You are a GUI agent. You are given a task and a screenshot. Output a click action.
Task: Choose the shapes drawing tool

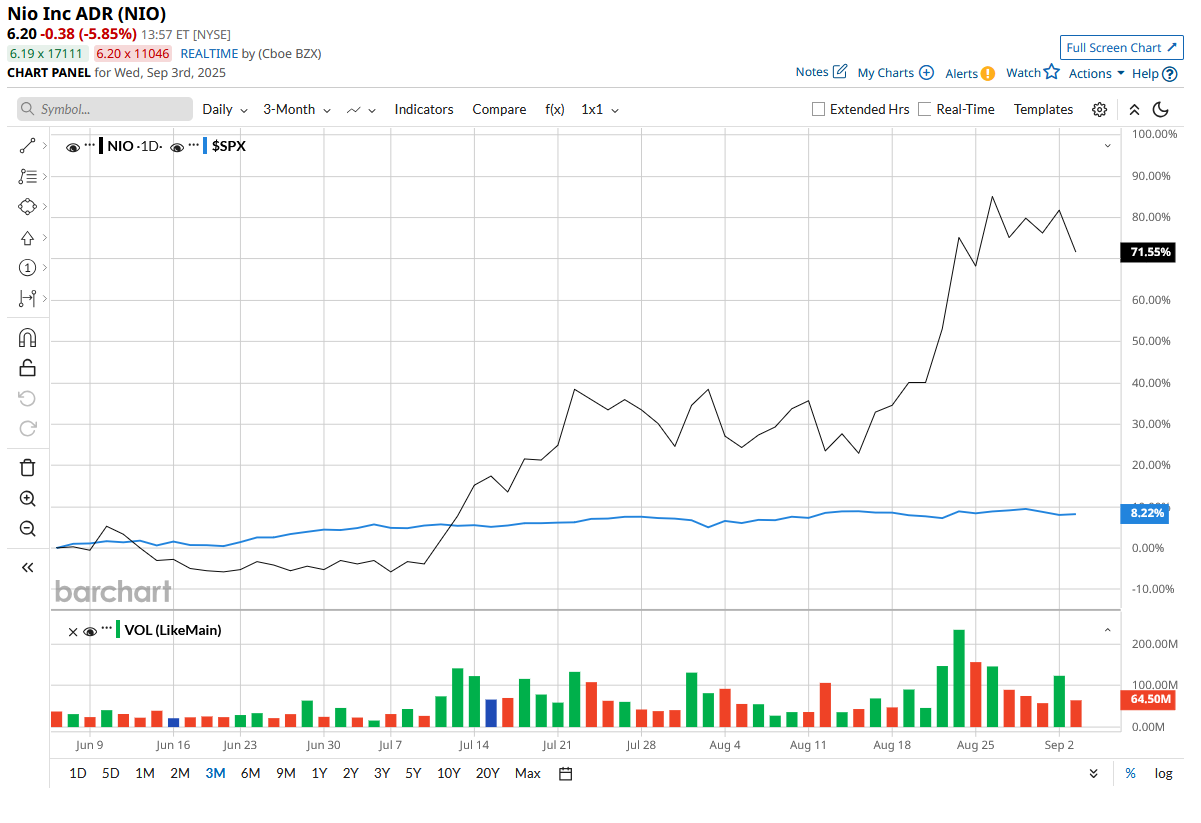pos(27,207)
